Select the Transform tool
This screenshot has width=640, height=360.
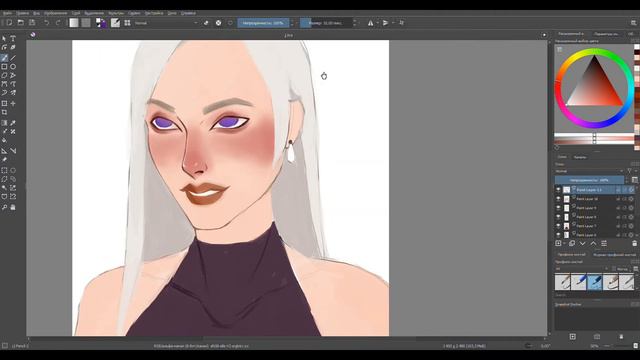[4, 104]
